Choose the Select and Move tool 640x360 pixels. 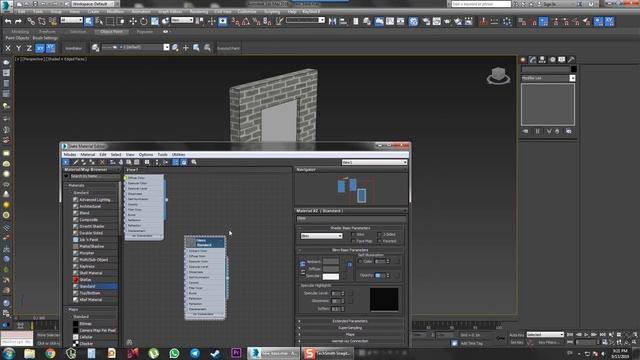click(x=133, y=21)
